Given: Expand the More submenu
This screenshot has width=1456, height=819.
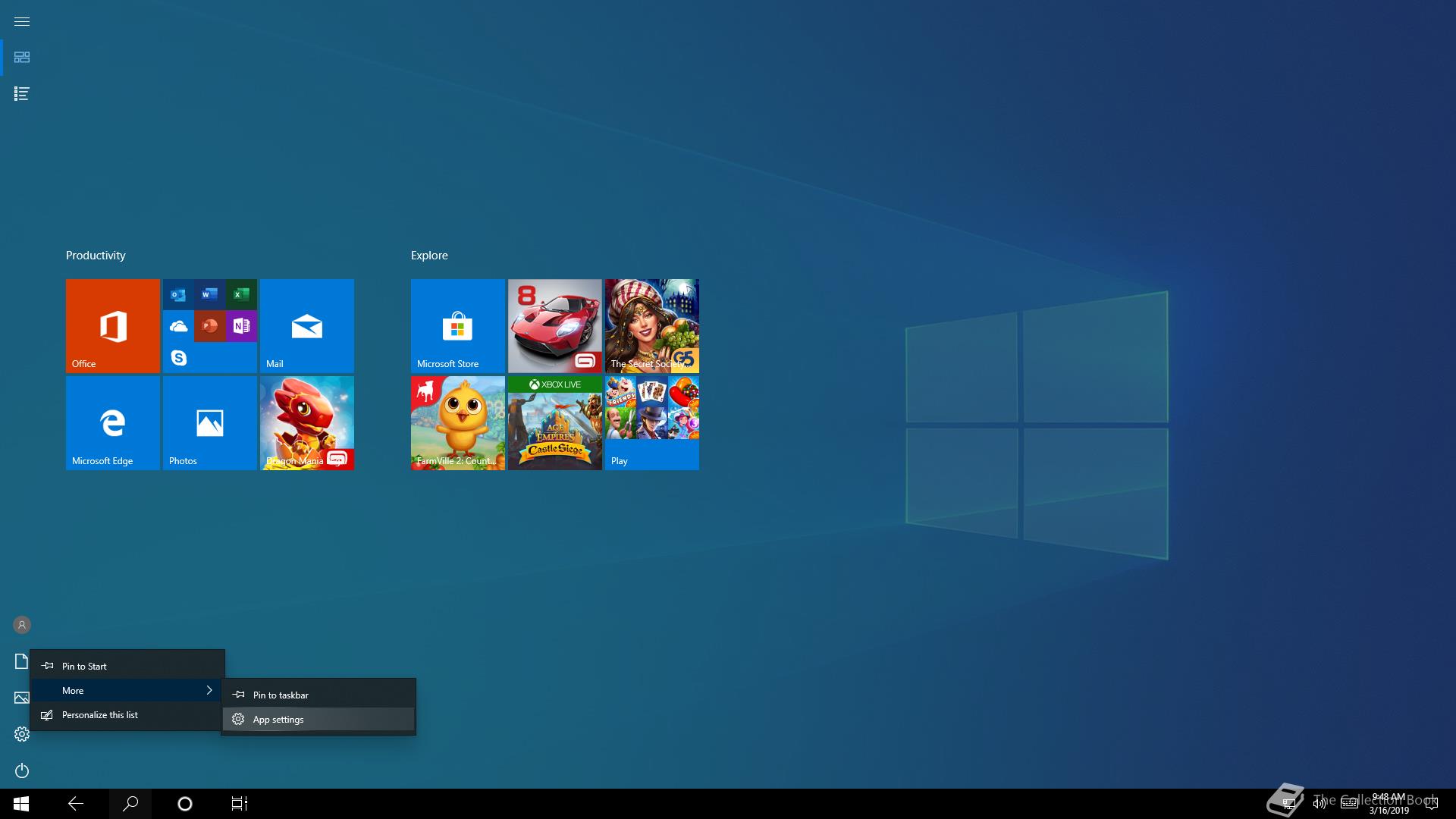Looking at the screenshot, I should pos(127,690).
